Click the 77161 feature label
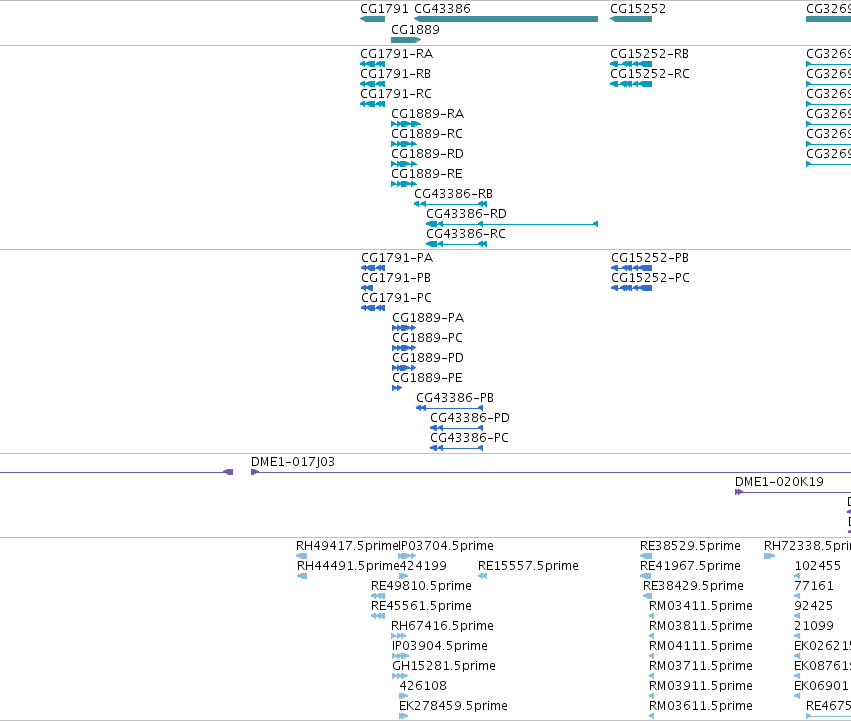The height and width of the screenshot is (721, 851). [x=814, y=586]
